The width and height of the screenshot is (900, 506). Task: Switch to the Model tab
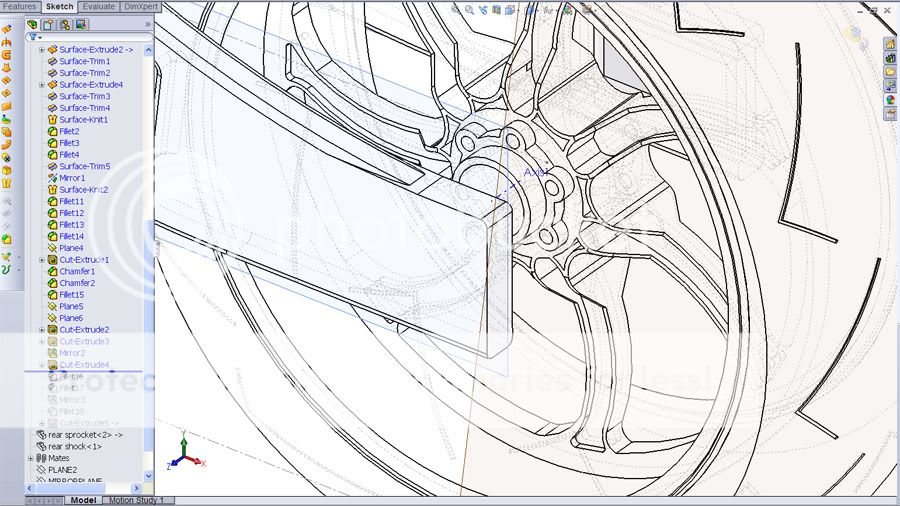[83, 500]
